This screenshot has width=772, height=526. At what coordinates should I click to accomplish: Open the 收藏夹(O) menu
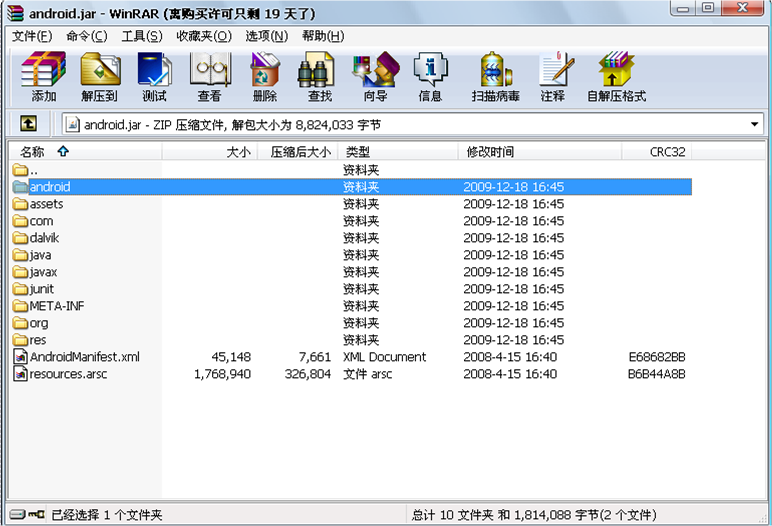[x=204, y=36]
